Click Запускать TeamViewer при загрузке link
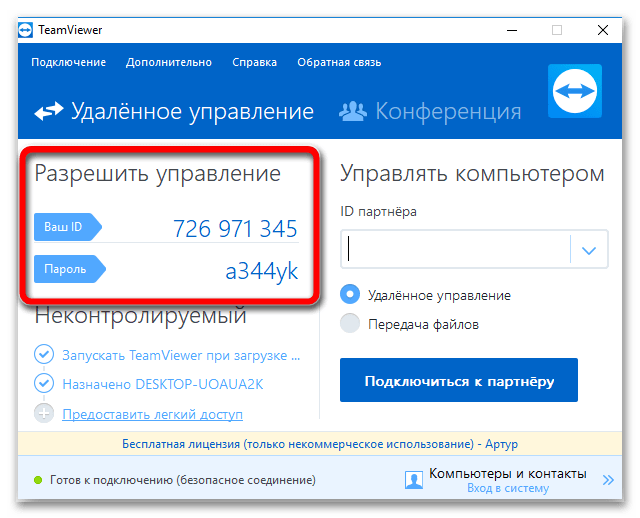The image size is (640, 518). click(x=181, y=356)
